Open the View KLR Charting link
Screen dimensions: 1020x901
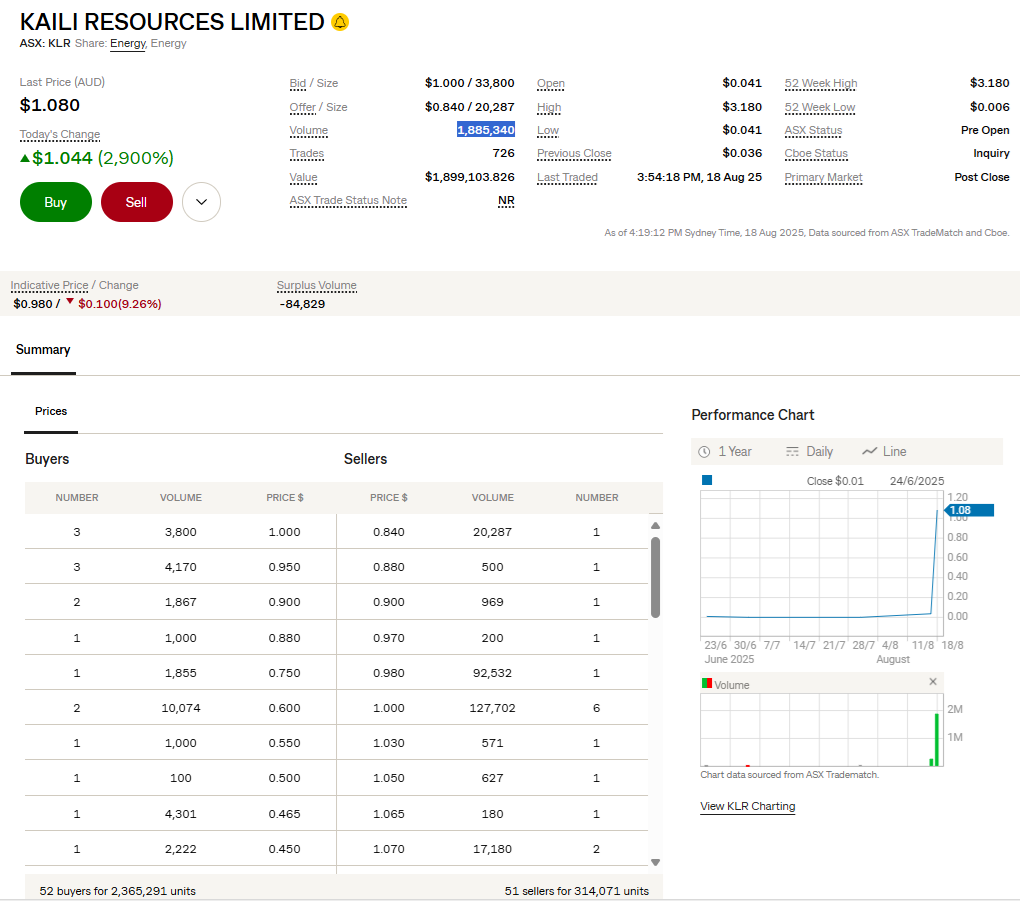click(747, 806)
